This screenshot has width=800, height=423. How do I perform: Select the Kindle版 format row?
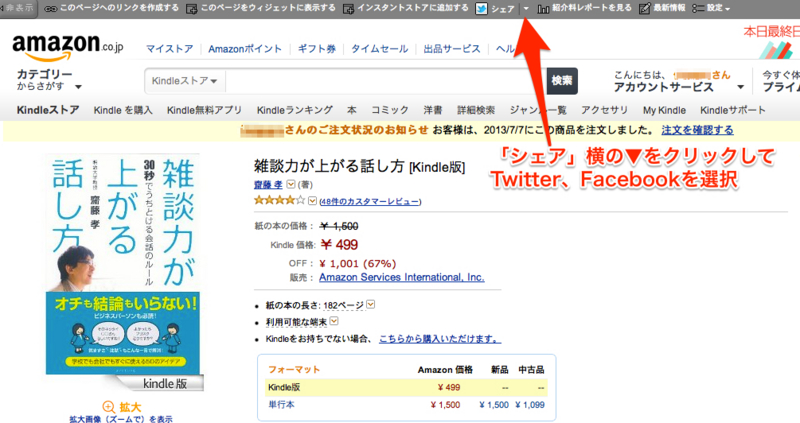(406, 387)
